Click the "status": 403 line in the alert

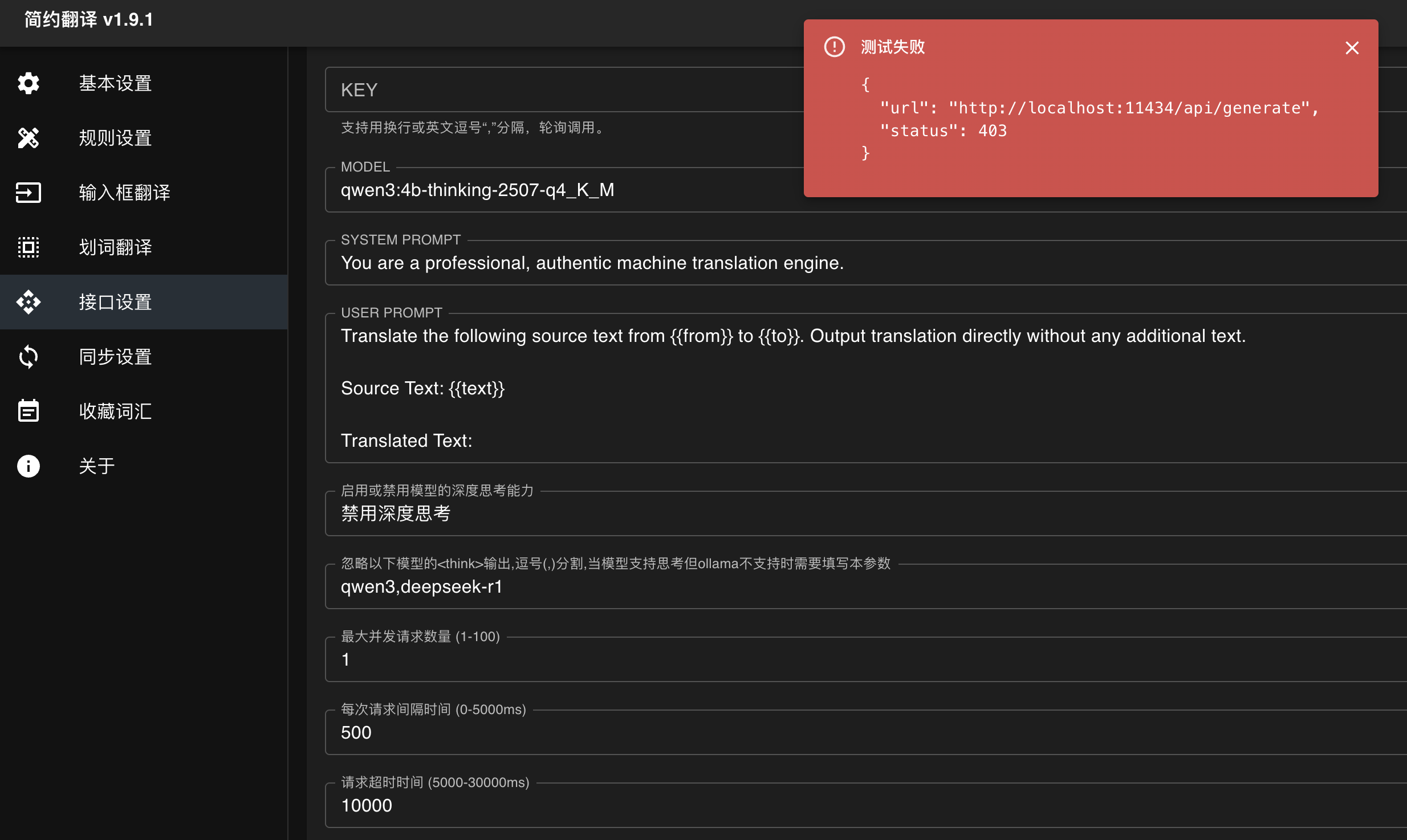coord(944,131)
